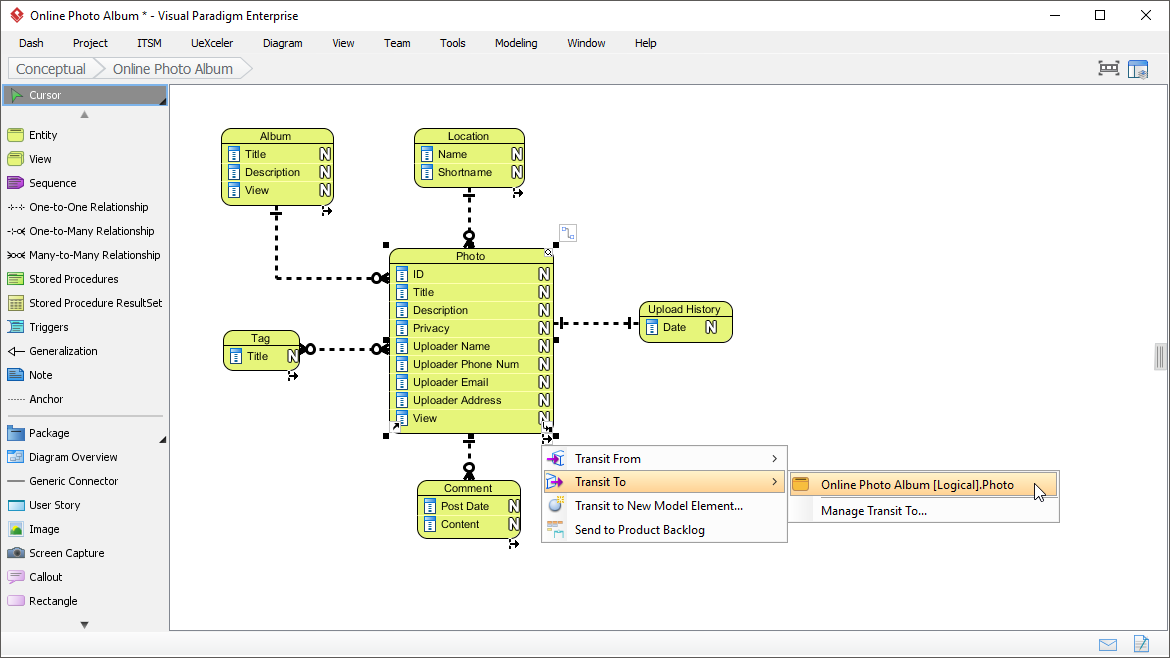This screenshot has width=1170, height=658.
Task: Open the Diagram menu
Action: tap(283, 43)
